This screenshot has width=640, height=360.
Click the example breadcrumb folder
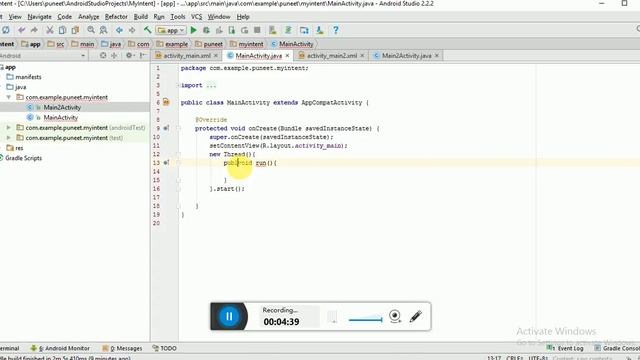tap(172, 44)
